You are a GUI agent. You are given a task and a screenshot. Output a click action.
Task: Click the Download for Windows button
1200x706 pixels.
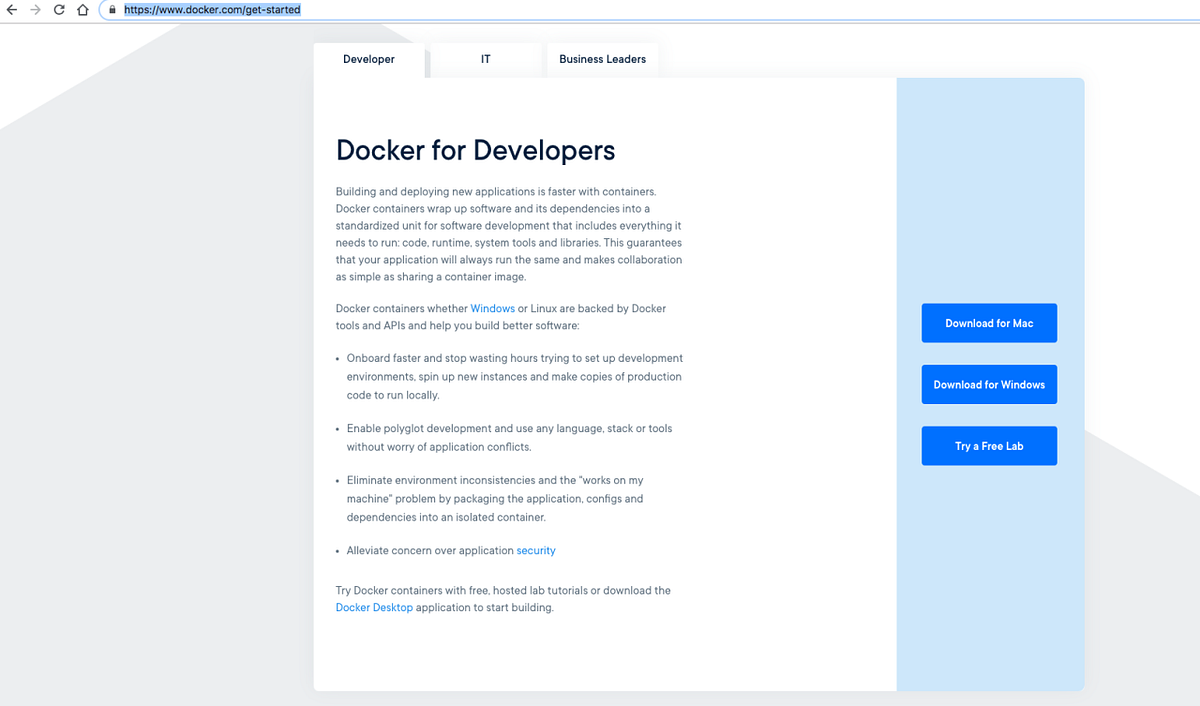pyautogui.click(x=989, y=384)
